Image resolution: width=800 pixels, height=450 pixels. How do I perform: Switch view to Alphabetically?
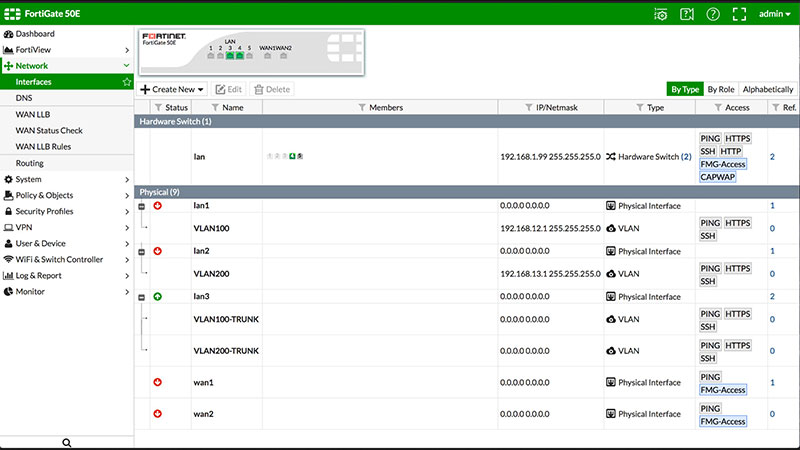[x=768, y=89]
